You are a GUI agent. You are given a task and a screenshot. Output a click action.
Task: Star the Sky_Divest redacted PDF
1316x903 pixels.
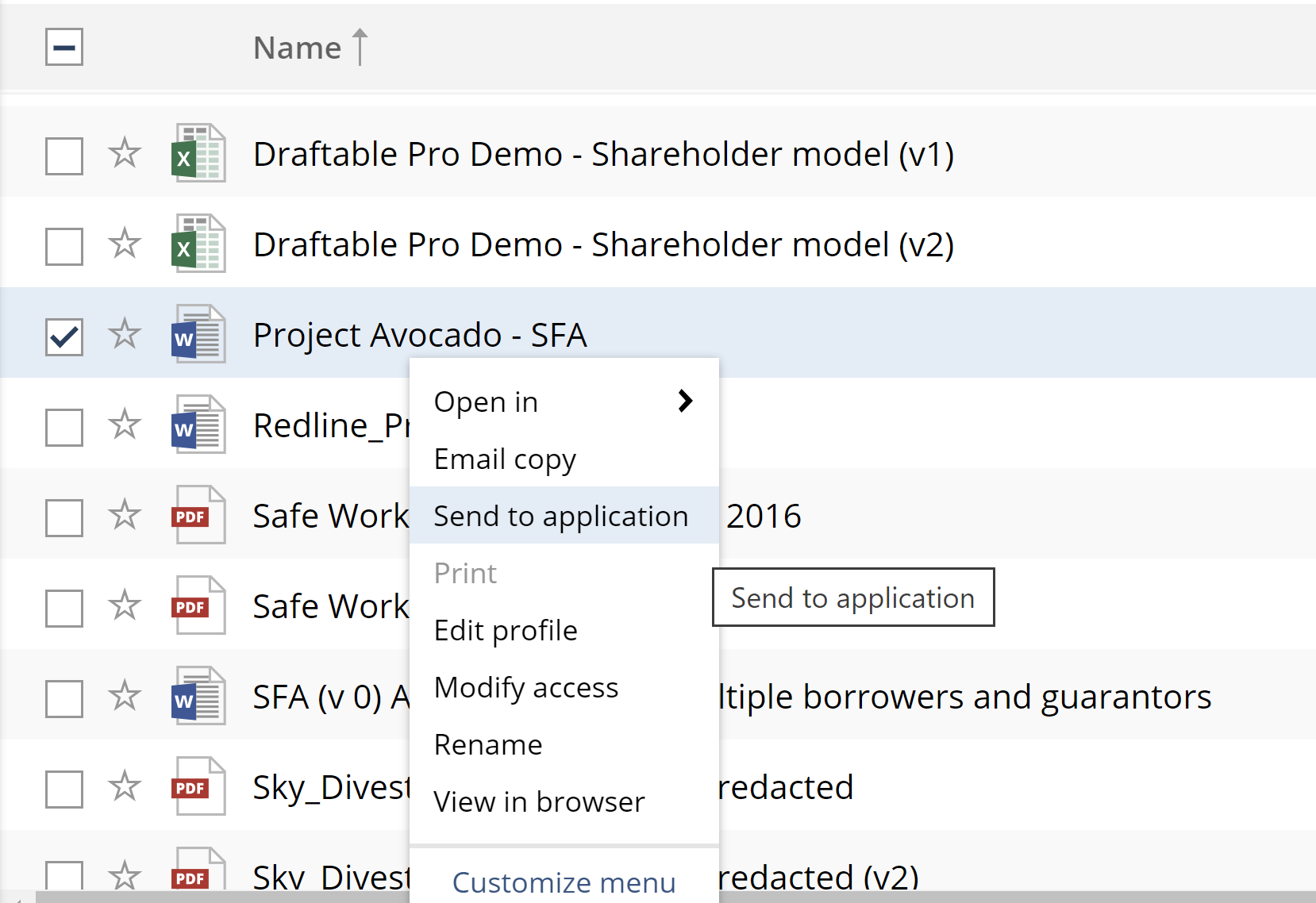tap(125, 786)
